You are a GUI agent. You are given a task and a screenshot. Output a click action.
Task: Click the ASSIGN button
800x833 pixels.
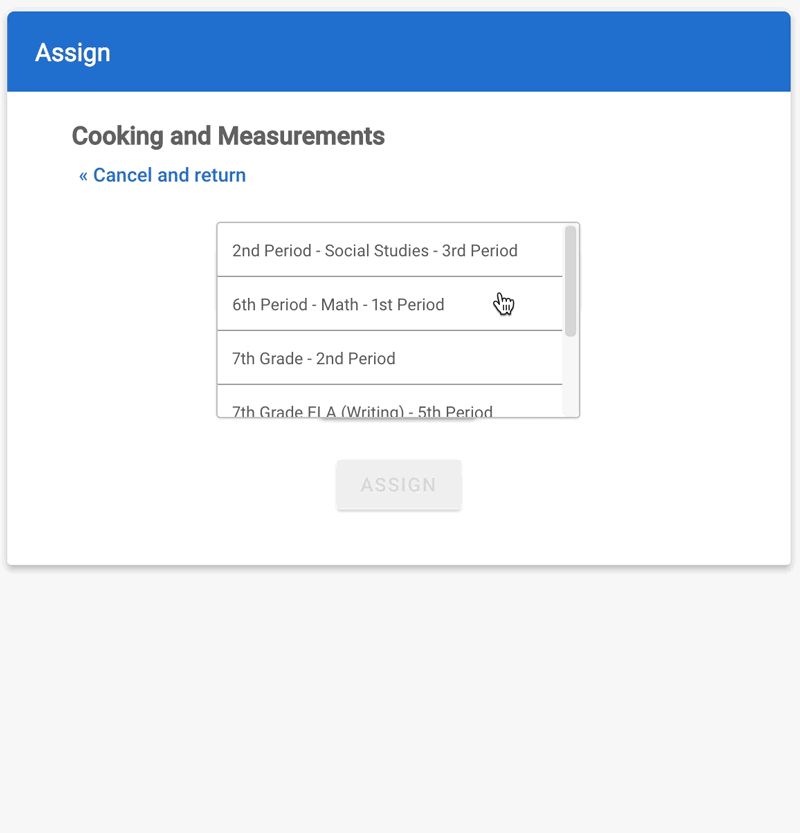pyautogui.click(x=398, y=484)
